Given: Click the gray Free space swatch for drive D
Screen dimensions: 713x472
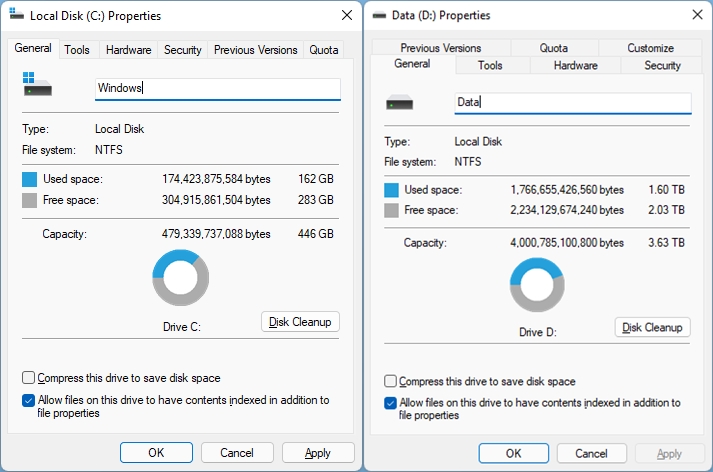Looking at the screenshot, I should click(392, 210).
